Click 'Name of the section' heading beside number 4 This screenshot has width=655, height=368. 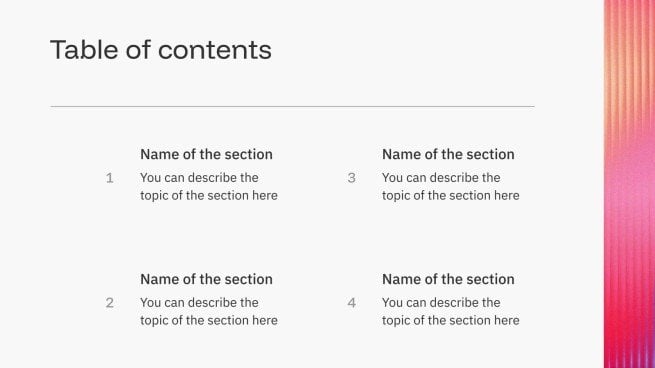tap(448, 279)
